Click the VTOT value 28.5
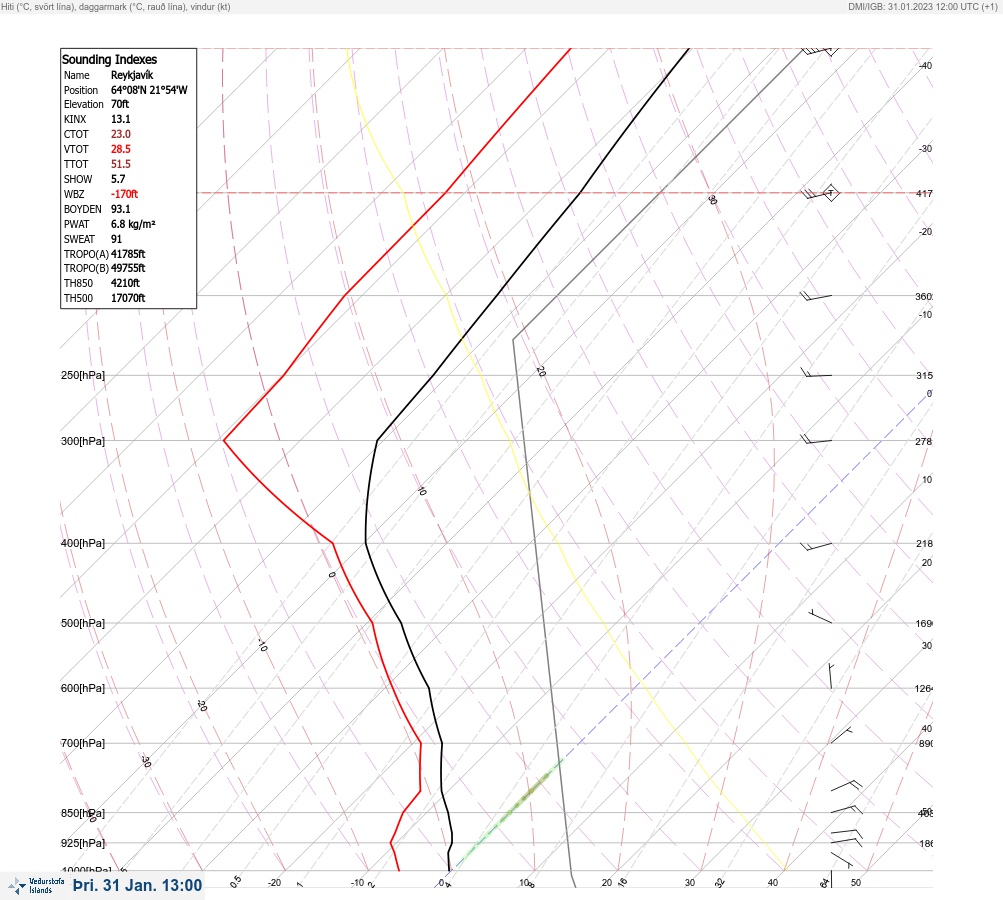 pyautogui.click(x=120, y=149)
